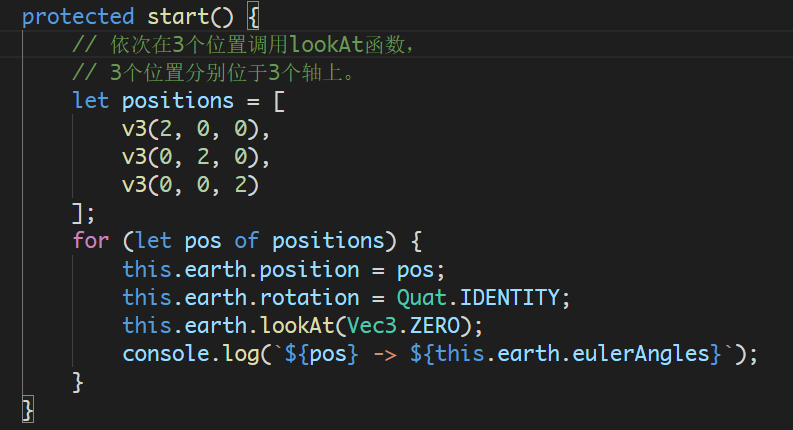The height and width of the screenshot is (430, 793).
Task: Click the for loop's closing brace
Action: [79, 382]
